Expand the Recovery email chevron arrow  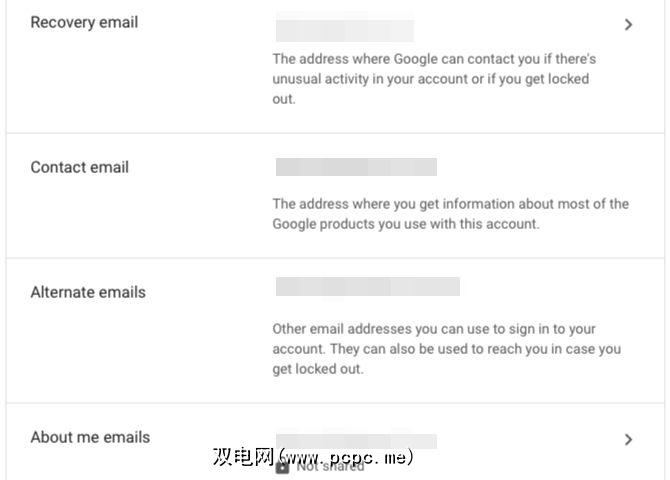coord(628,25)
